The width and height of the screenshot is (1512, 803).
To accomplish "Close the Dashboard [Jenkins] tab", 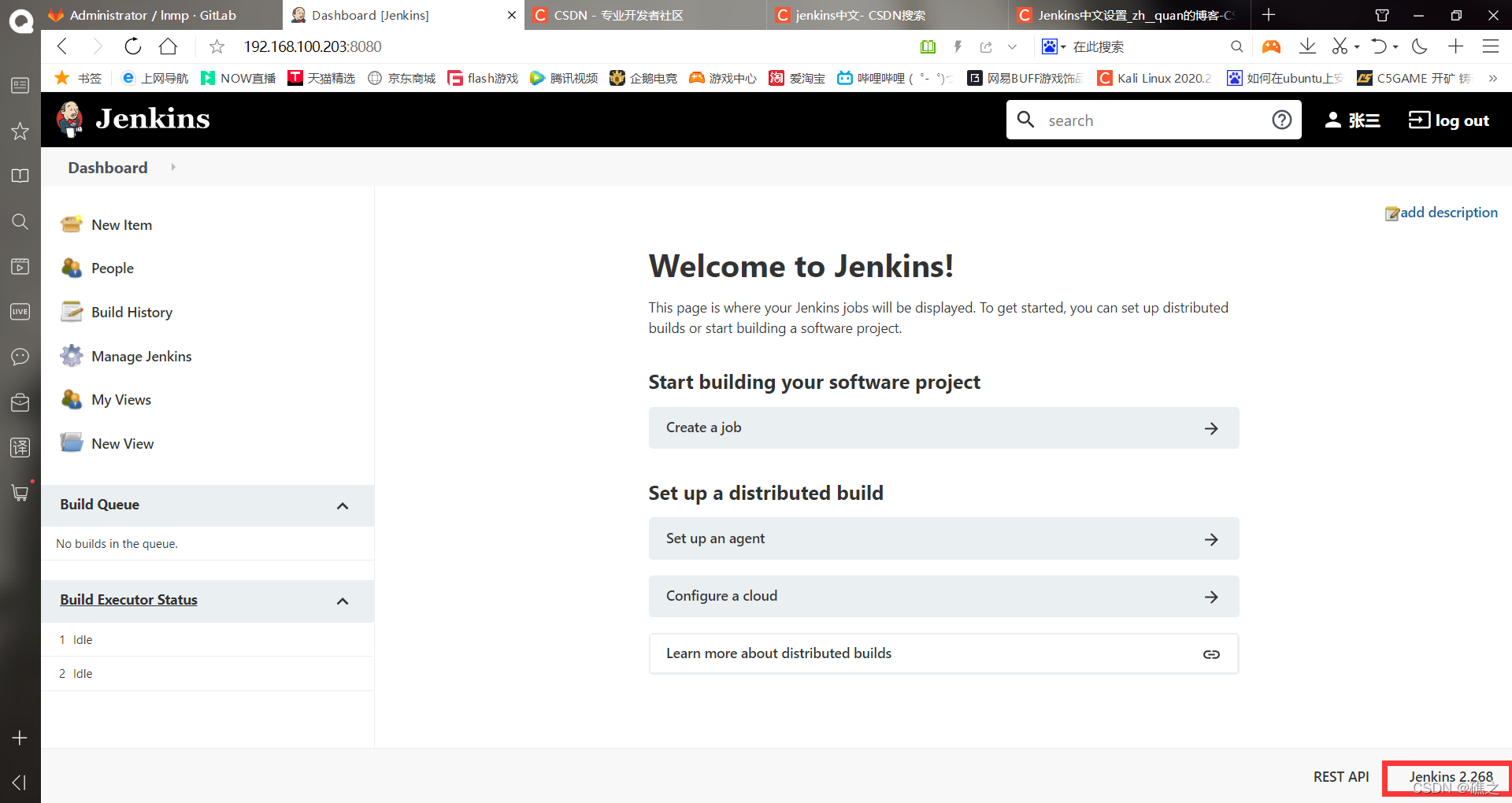I will [x=512, y=15].
